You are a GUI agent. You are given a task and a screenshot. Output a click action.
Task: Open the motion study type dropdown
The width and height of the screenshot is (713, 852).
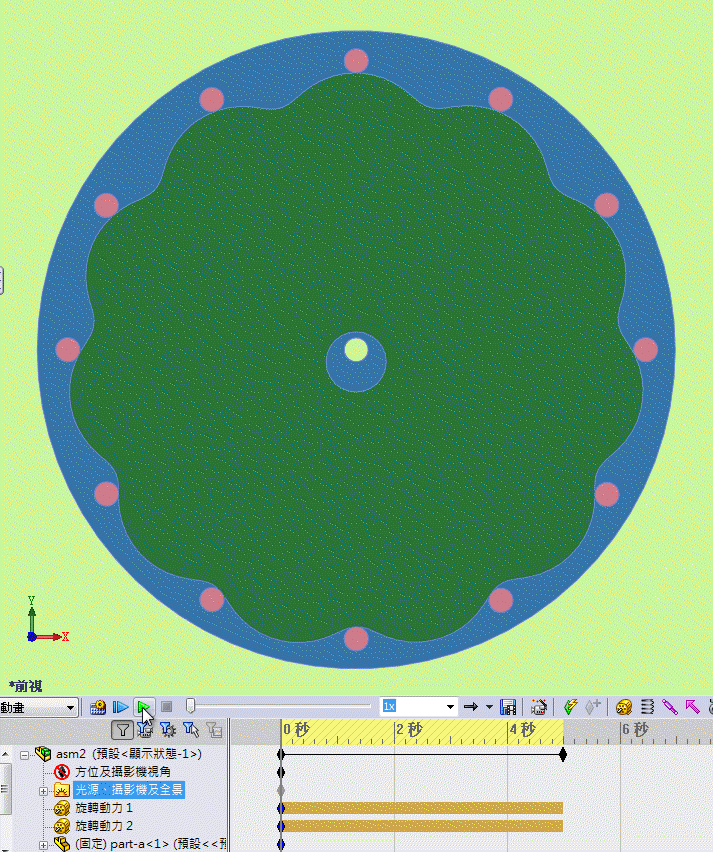pyautogui.click(x=70, y=707)
